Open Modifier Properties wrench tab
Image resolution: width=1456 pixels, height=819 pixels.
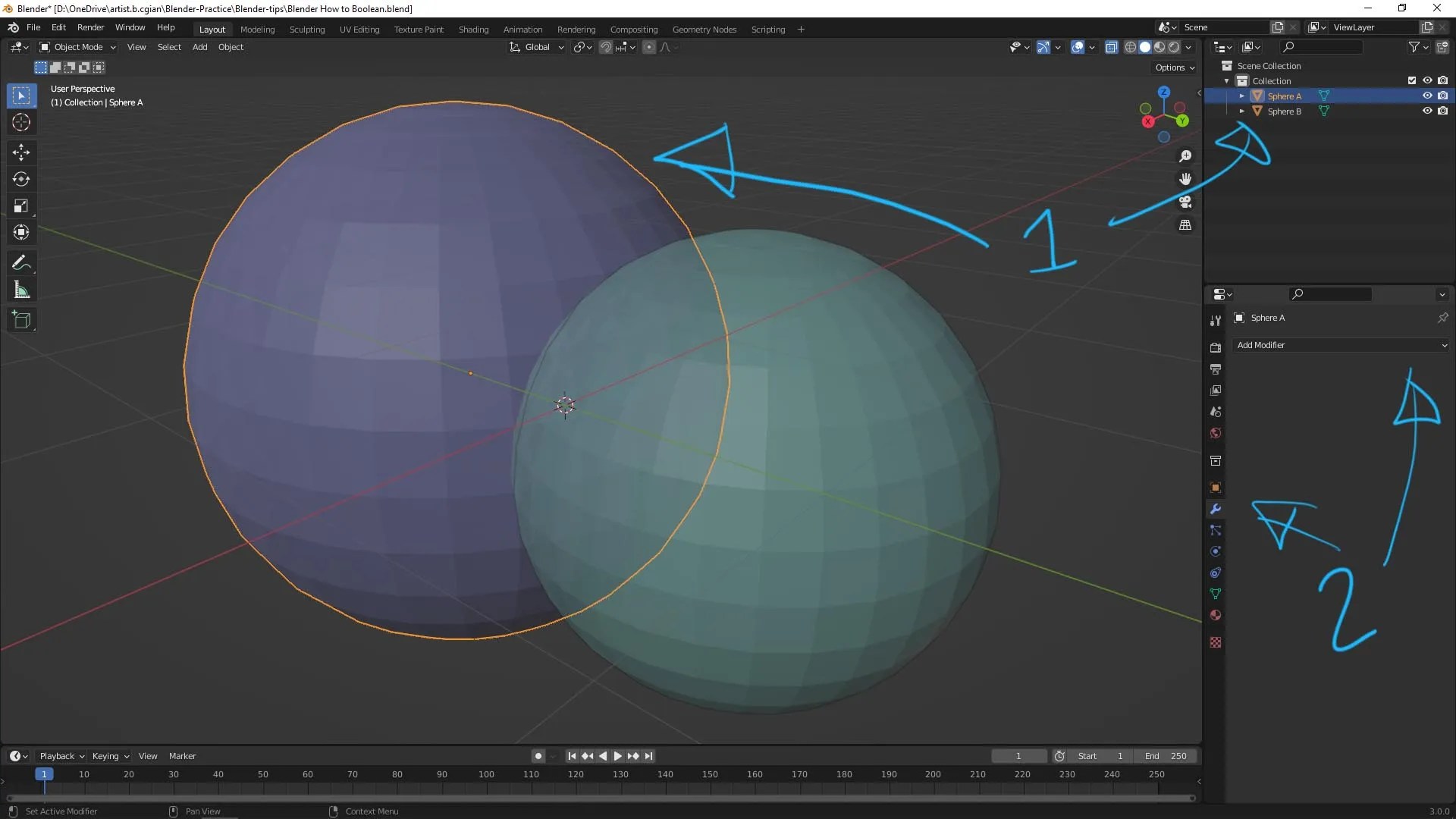(x=1216, y=509)
